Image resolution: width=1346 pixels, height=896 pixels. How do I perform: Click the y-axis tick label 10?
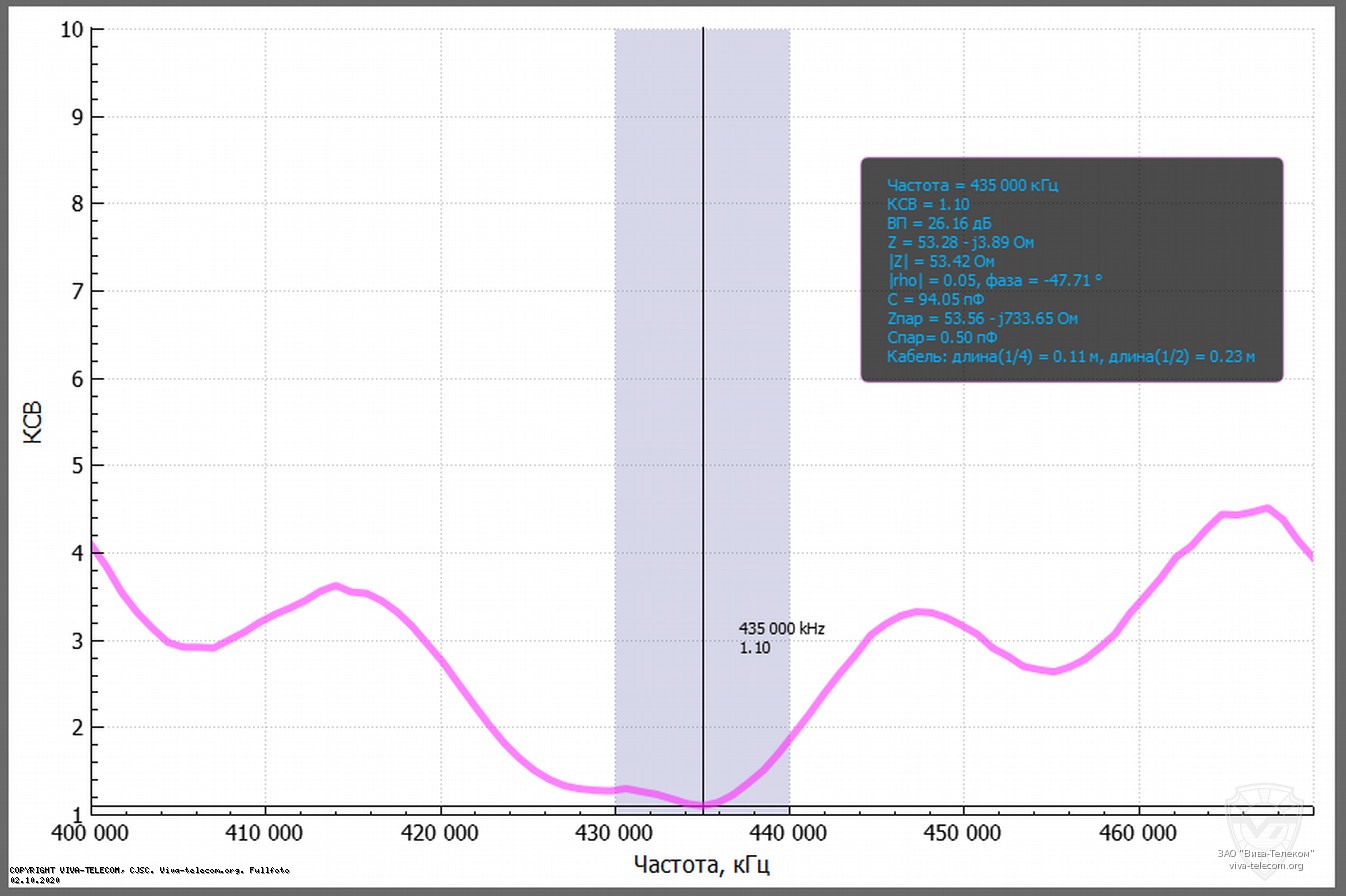tap(70, 30)
